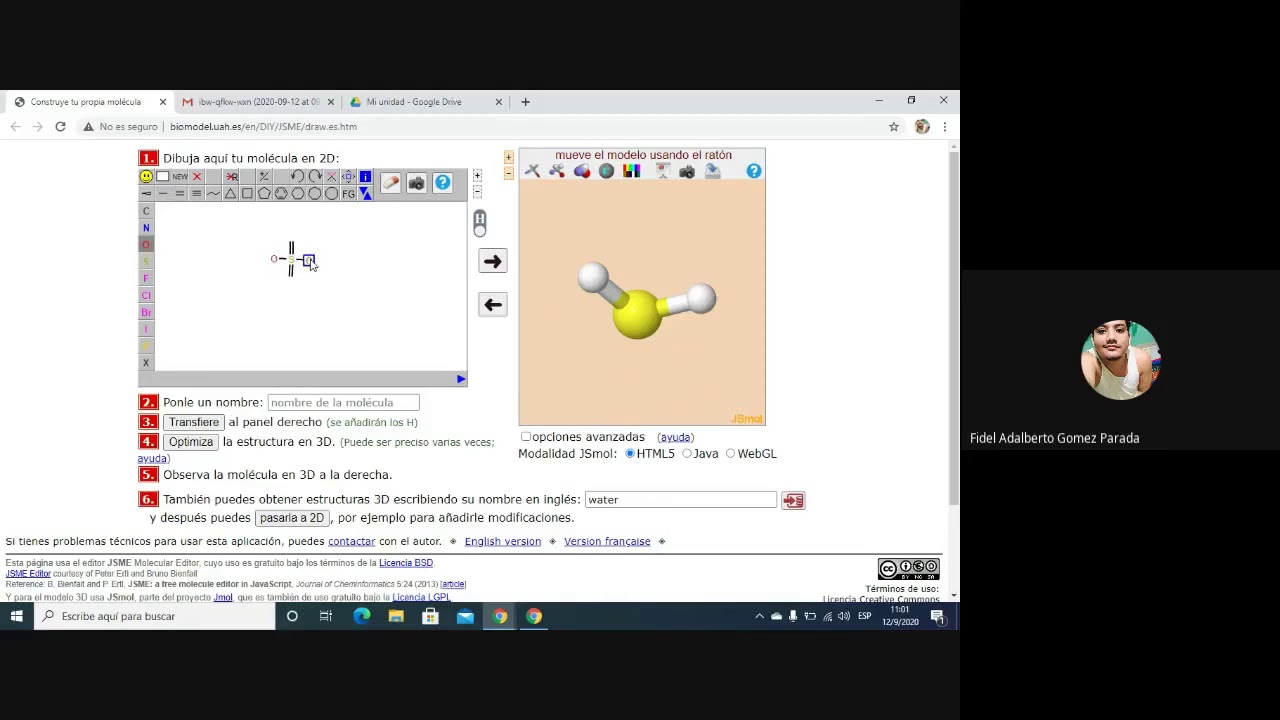Reload the page in browser
Image resolution: width=1280 pixels, height=720 pixels.
click(60, 127)
